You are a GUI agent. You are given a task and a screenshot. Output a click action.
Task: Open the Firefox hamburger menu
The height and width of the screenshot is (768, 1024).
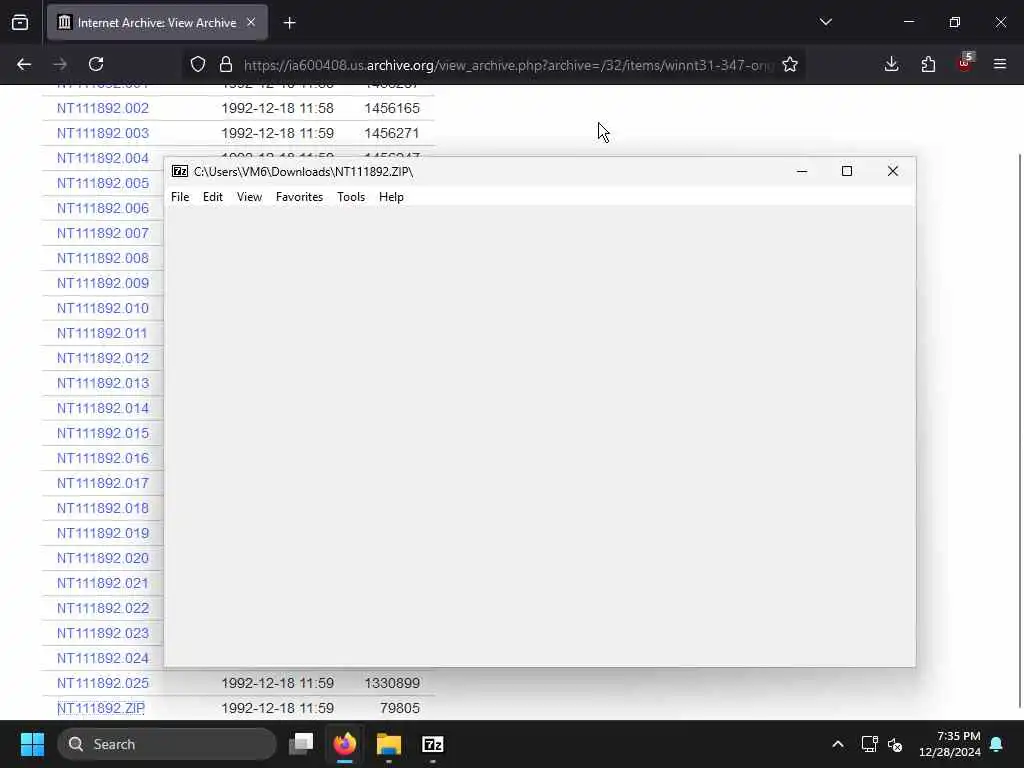point(1000,64)
